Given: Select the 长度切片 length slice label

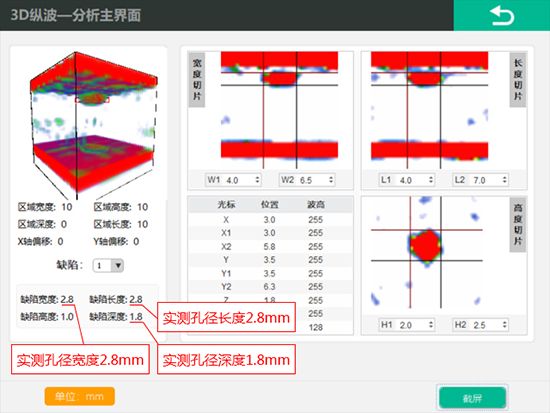Looking at the screenshot, I should [518, 80].
